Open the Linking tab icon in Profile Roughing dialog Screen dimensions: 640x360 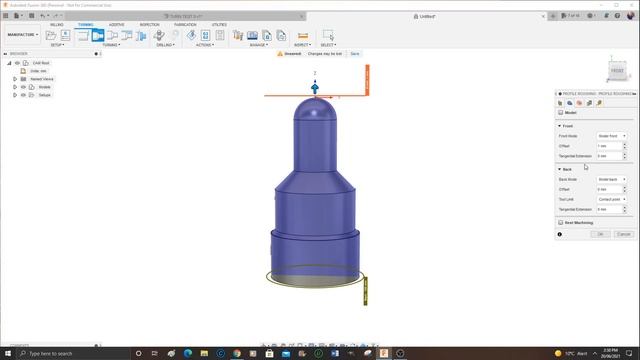[599, 103]
